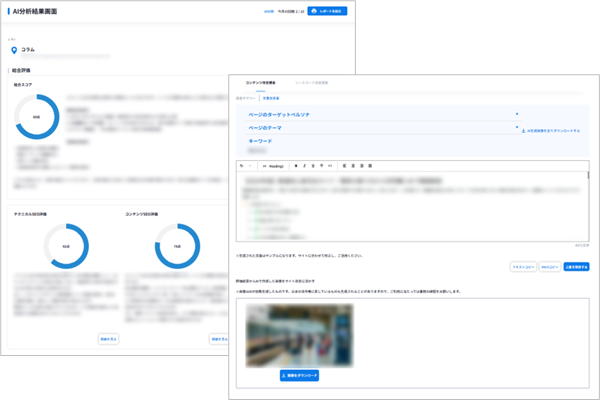Viewport: 600px width, 400px height.
Task: Toggle bold formatting in the editor
Action: [296, 165]
